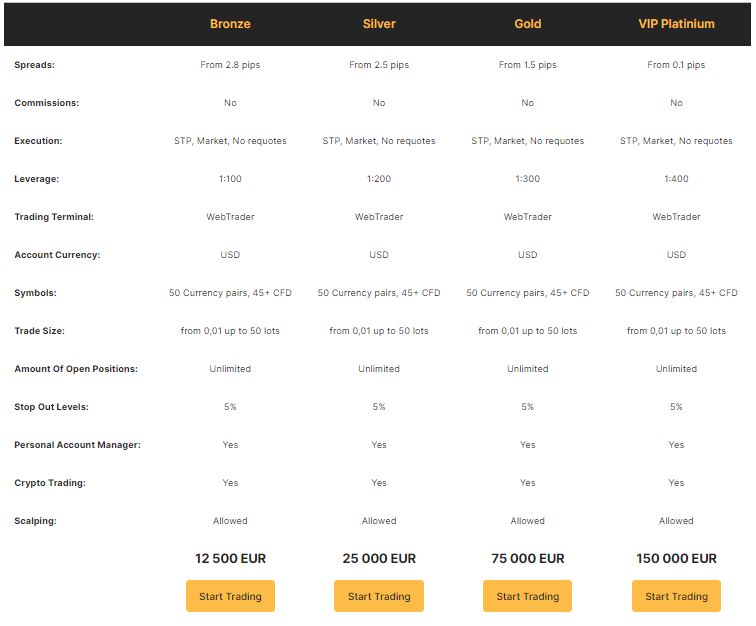Click the 75 000 EUR price
The height and width of the screenshot is (626, 756).
pyautogui.click(x=527, y=558)
